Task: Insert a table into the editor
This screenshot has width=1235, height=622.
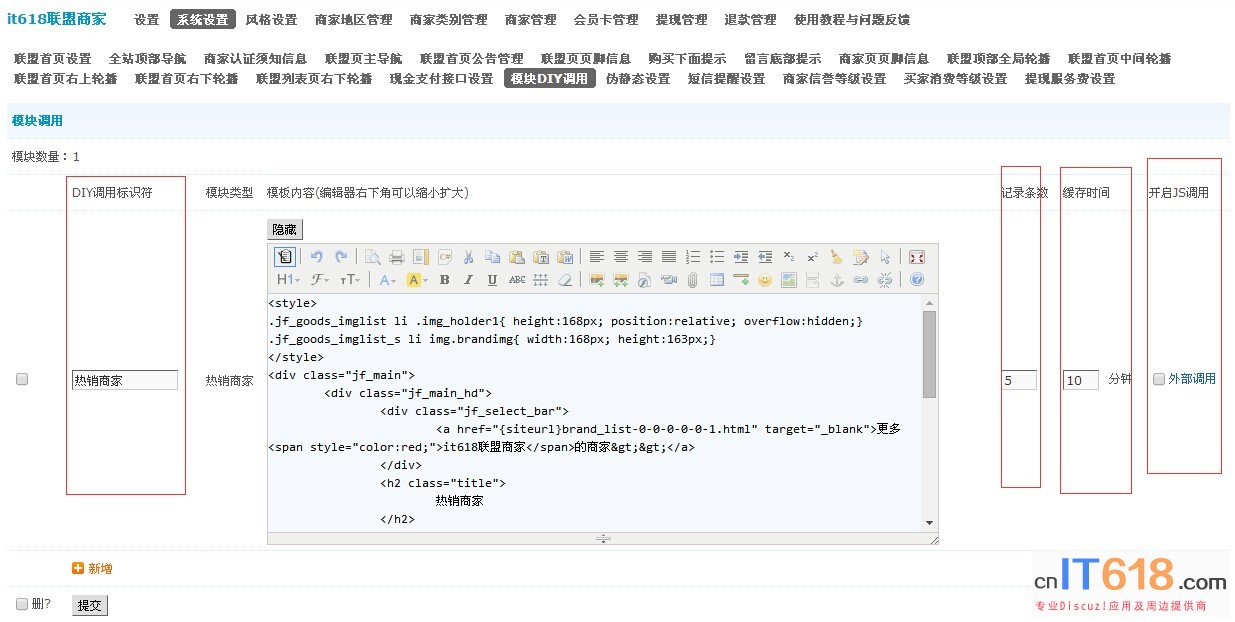Action: tap(717, 280)
